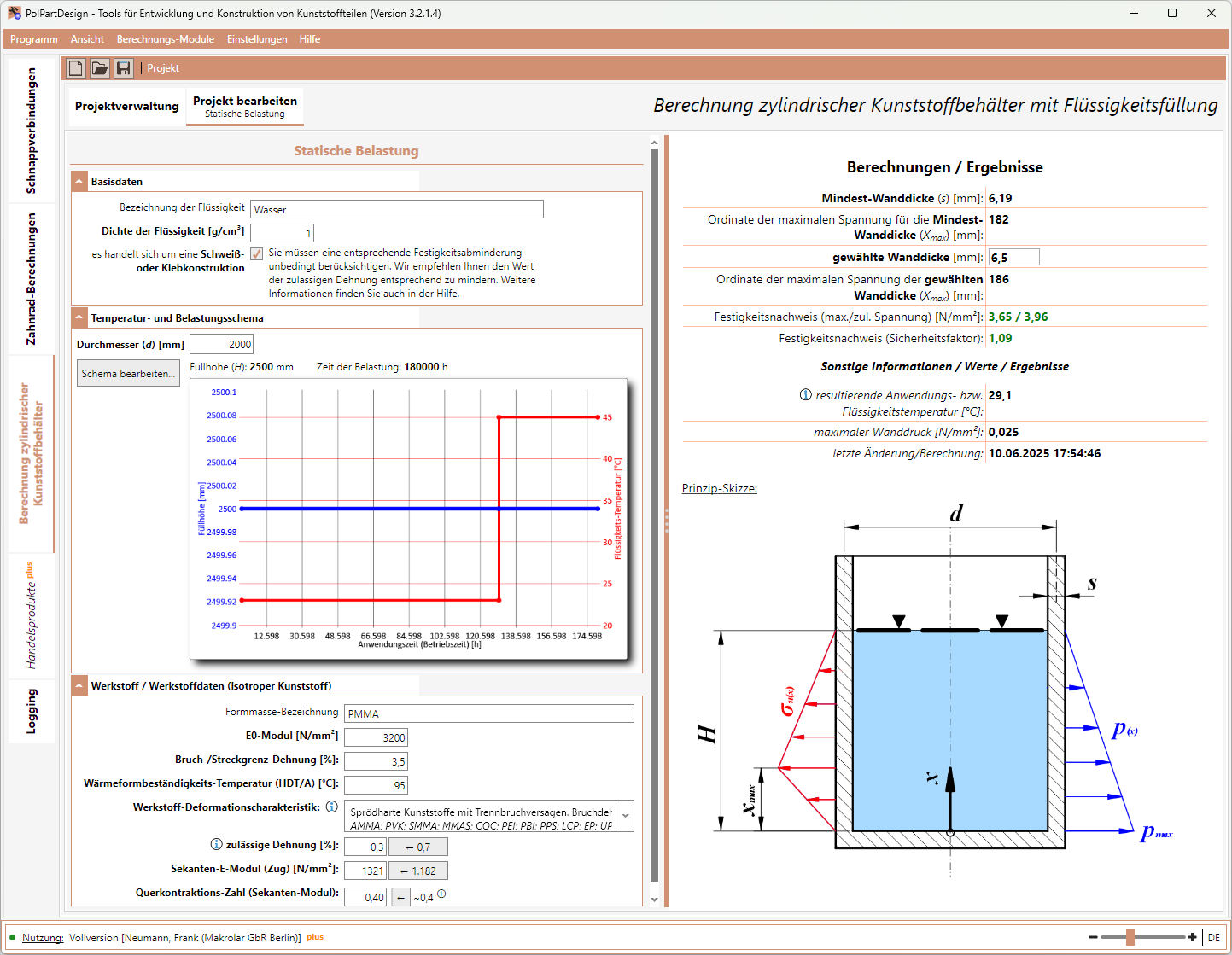Click the Zeit der Belastung value 180000 h
1232x955 pixels.
(426, 367)
